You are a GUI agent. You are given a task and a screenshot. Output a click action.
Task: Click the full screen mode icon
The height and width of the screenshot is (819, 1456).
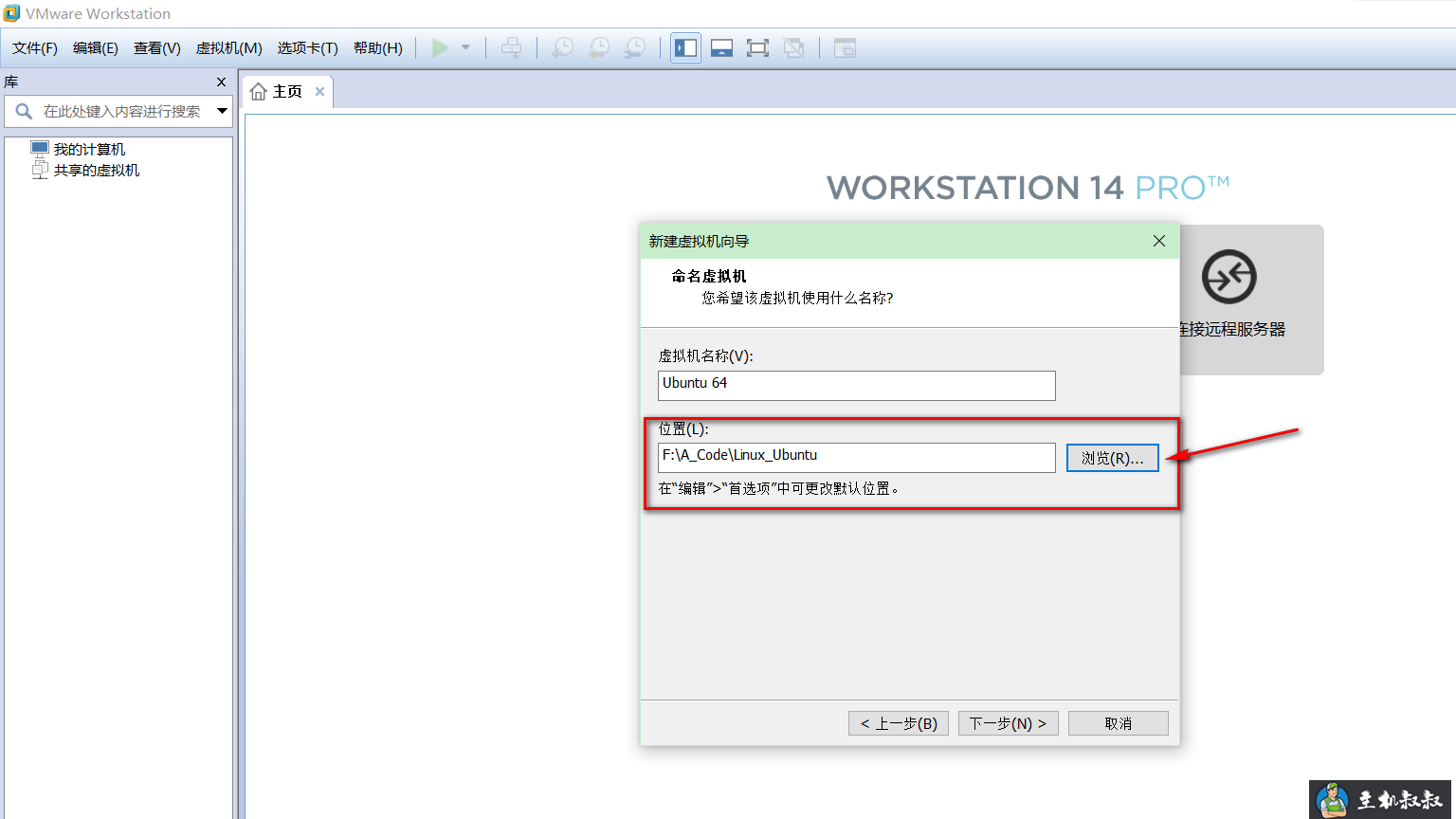[757, 47]
